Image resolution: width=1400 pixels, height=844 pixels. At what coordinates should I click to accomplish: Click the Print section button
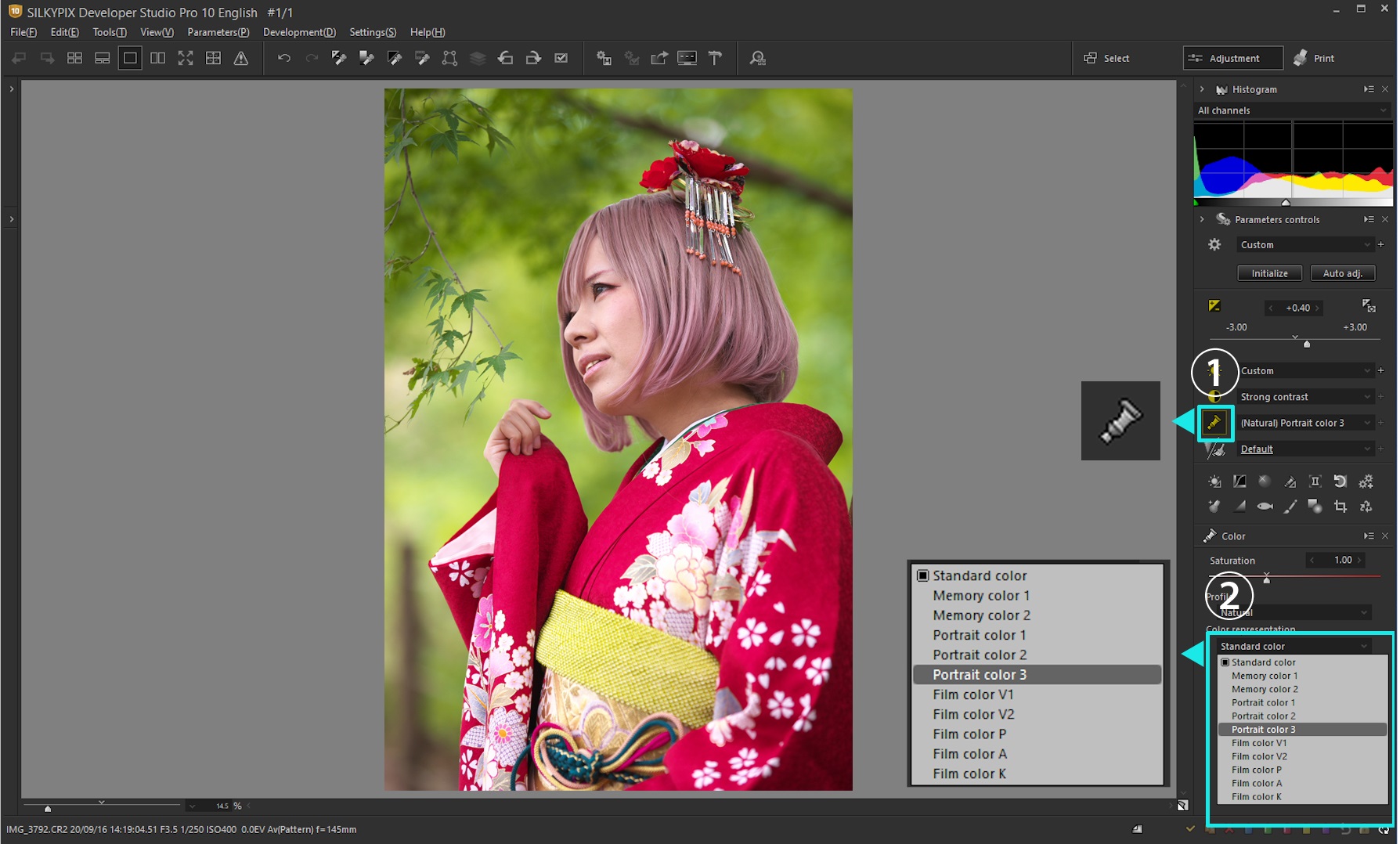tap(1315, 58)
